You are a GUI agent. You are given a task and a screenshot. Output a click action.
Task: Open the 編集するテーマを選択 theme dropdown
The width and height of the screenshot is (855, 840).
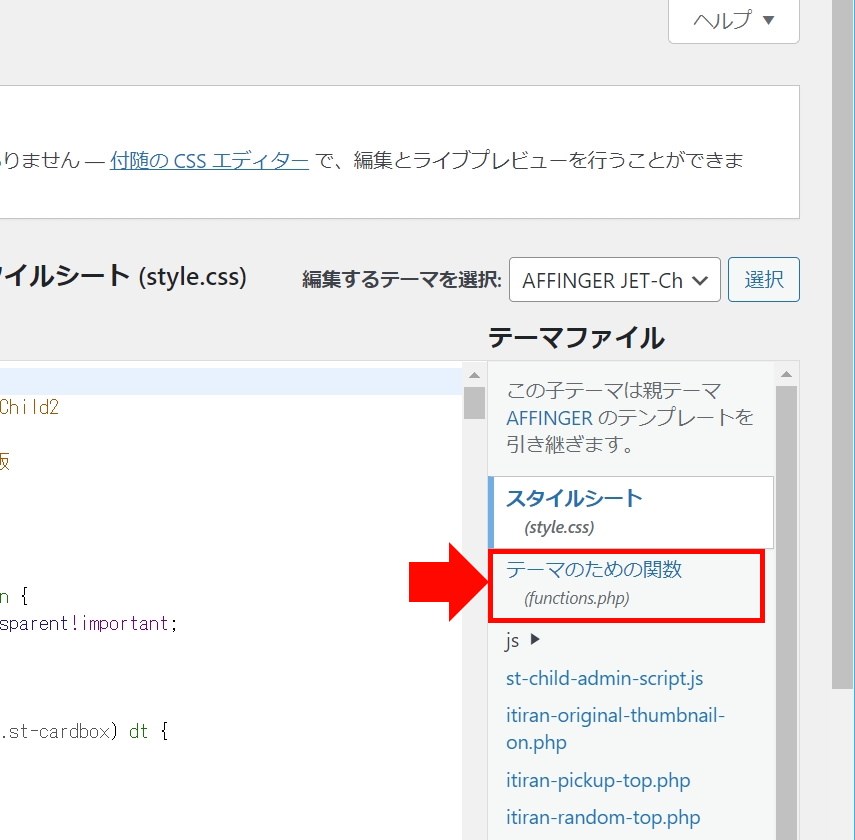[x=614, y=280]
